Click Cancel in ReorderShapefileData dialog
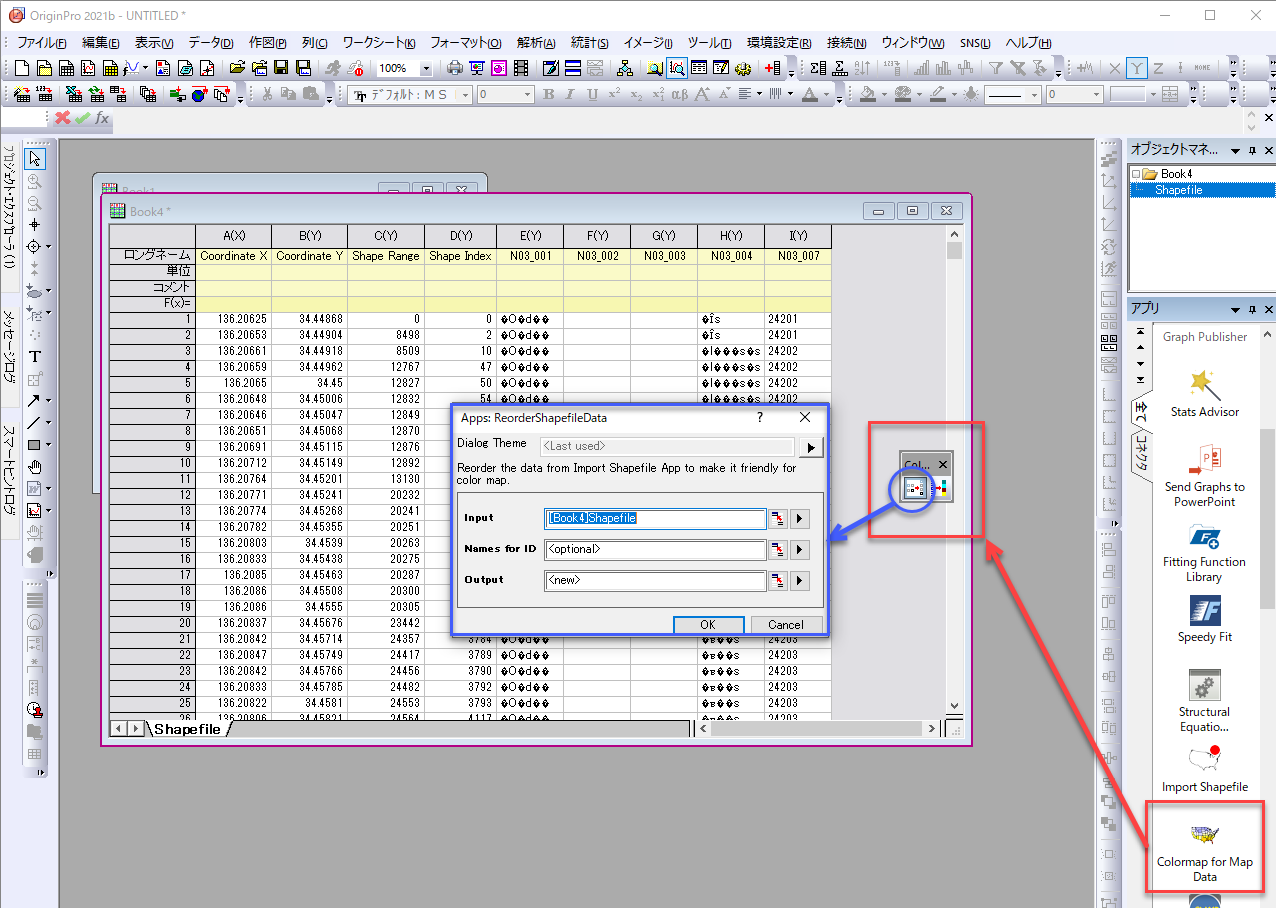 pos(785,624)
